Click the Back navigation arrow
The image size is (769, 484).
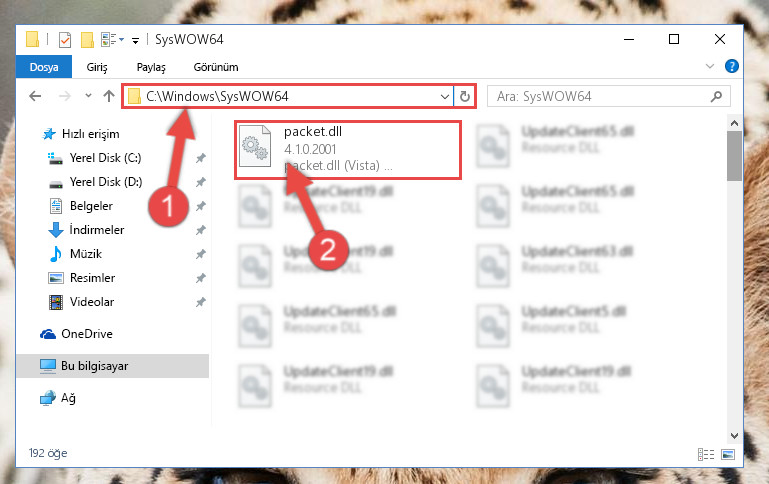pyautogui.click(x=35, y=96)
